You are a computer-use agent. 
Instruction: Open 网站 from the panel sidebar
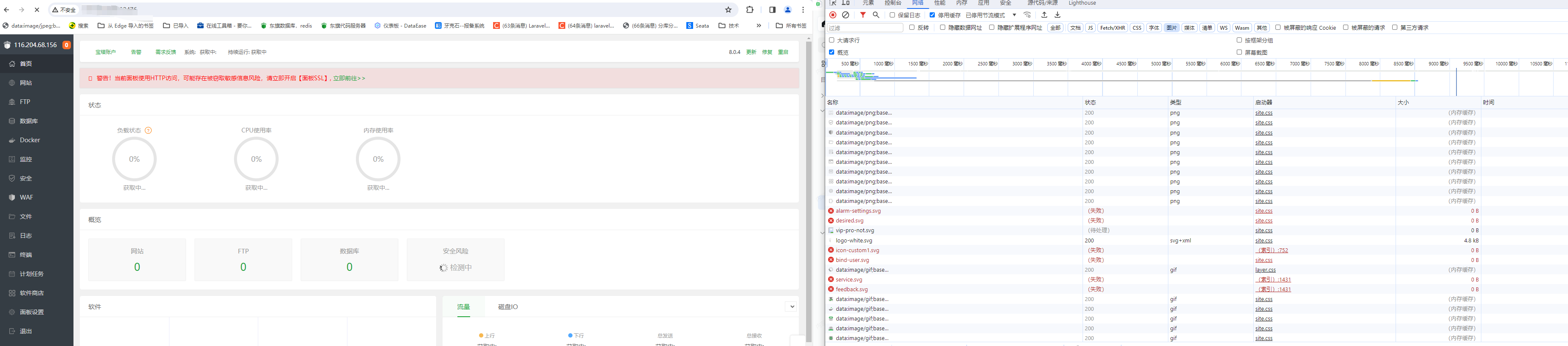(x=37, y=83)
